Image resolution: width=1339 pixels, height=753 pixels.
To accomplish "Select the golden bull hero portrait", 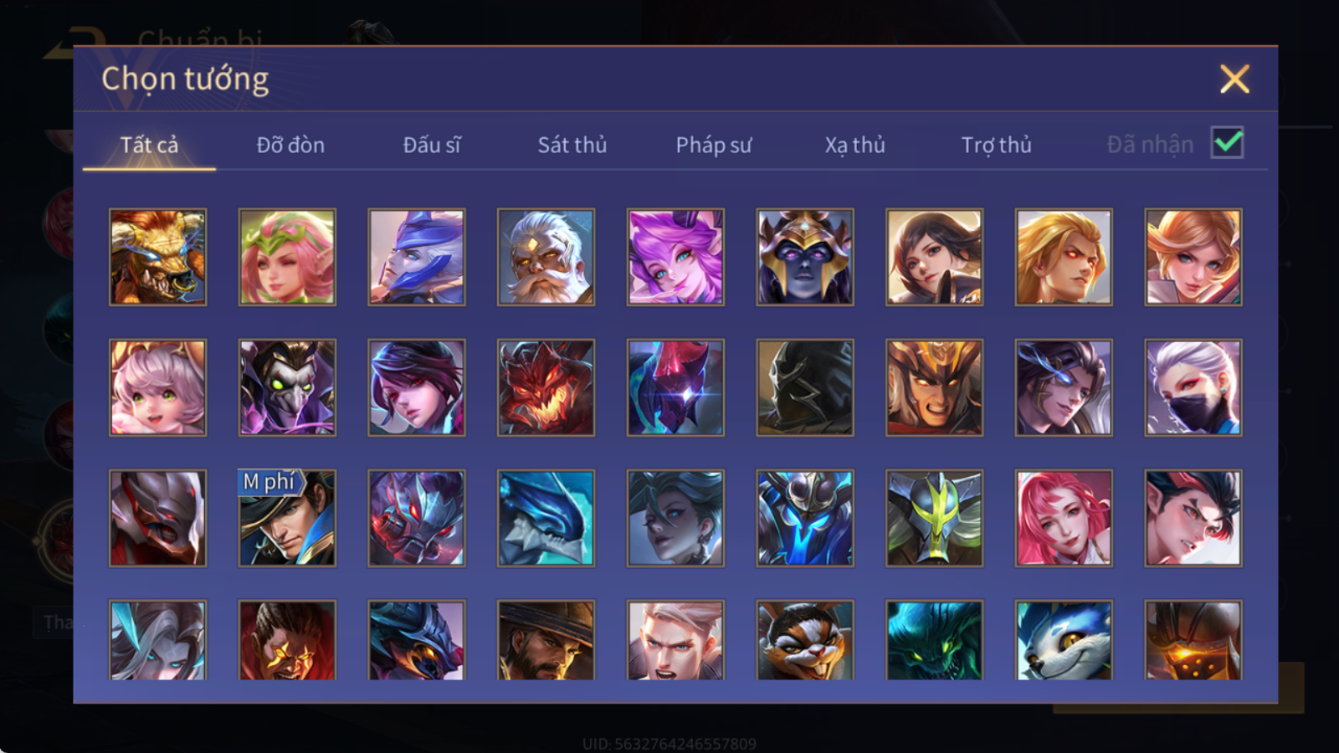I will pos(158,257).
